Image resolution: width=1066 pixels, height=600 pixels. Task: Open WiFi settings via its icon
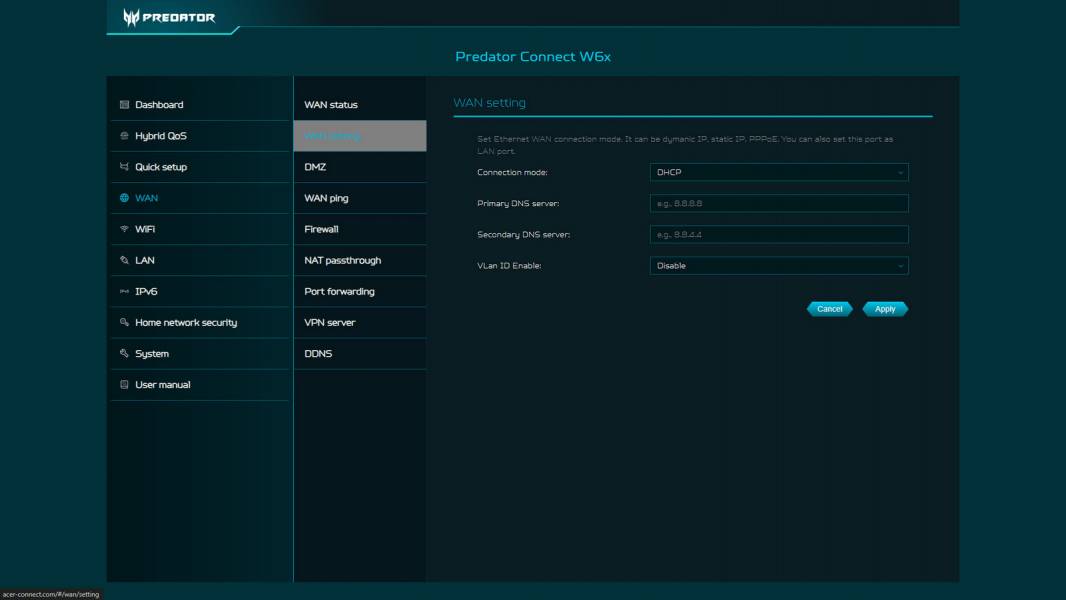(x=122, y=227)
